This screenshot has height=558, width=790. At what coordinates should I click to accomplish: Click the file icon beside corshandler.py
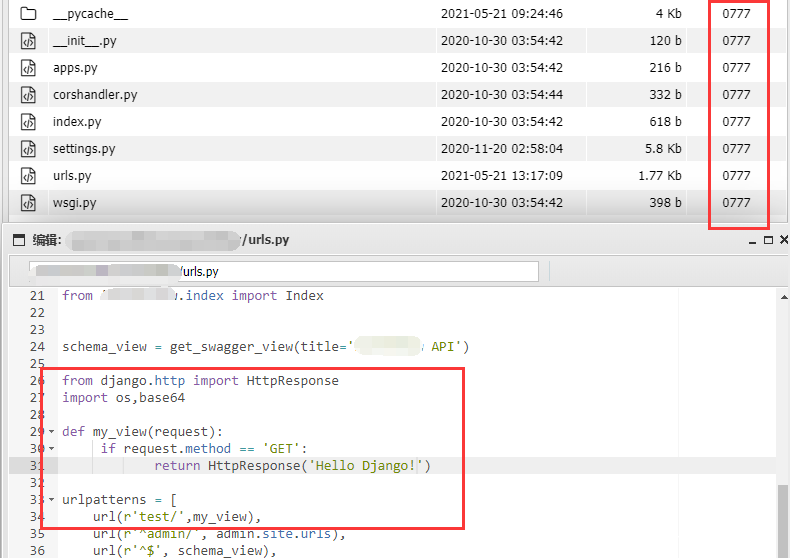(29, 95)
